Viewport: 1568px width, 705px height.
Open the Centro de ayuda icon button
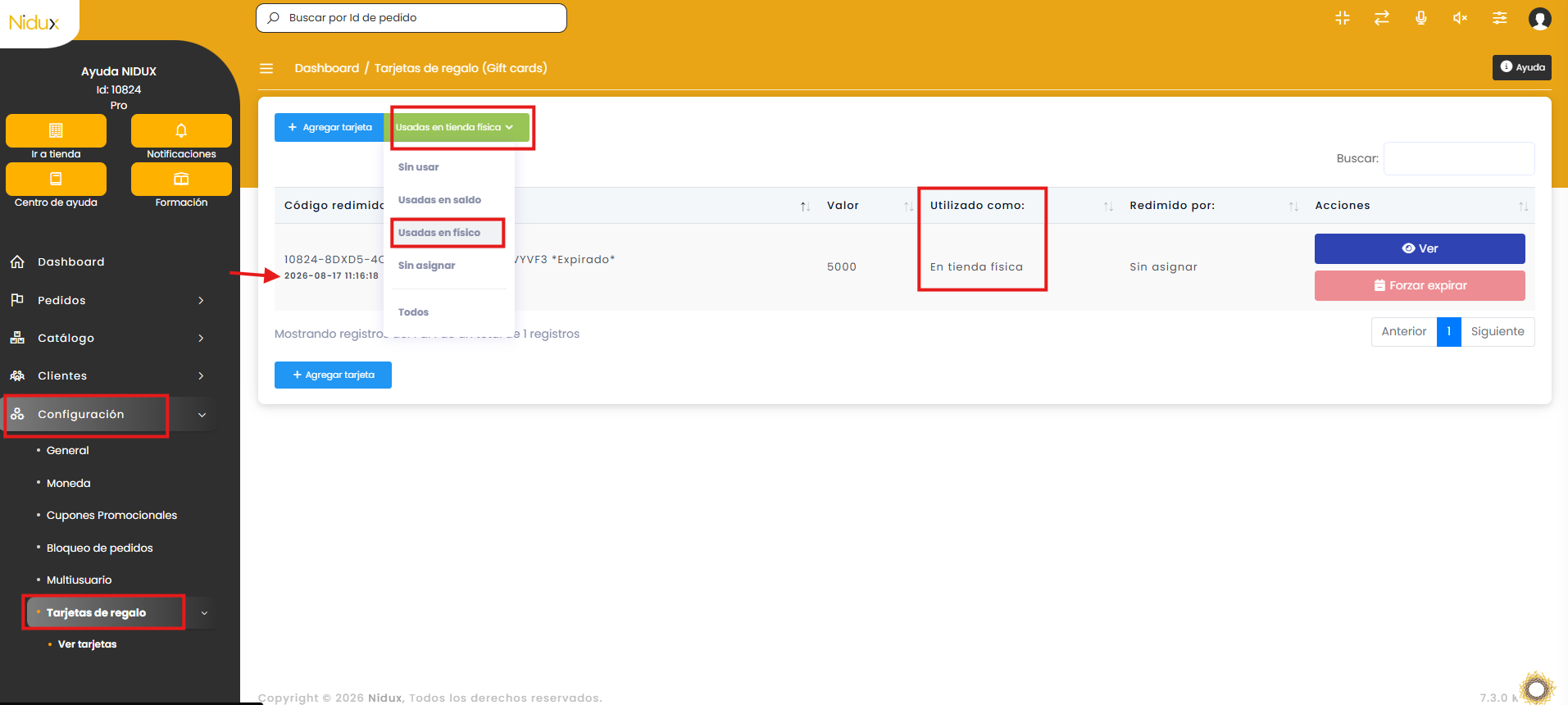point(56,179)
